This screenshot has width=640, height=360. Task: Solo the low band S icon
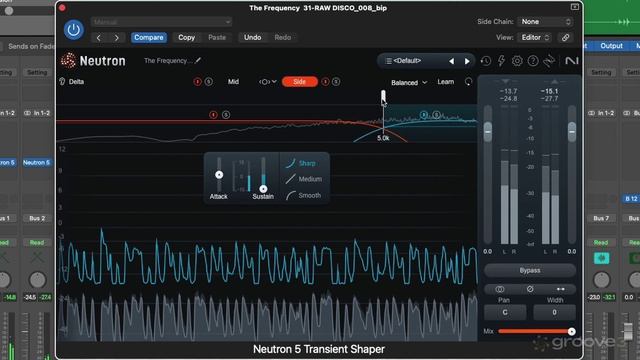coord(226,115)
